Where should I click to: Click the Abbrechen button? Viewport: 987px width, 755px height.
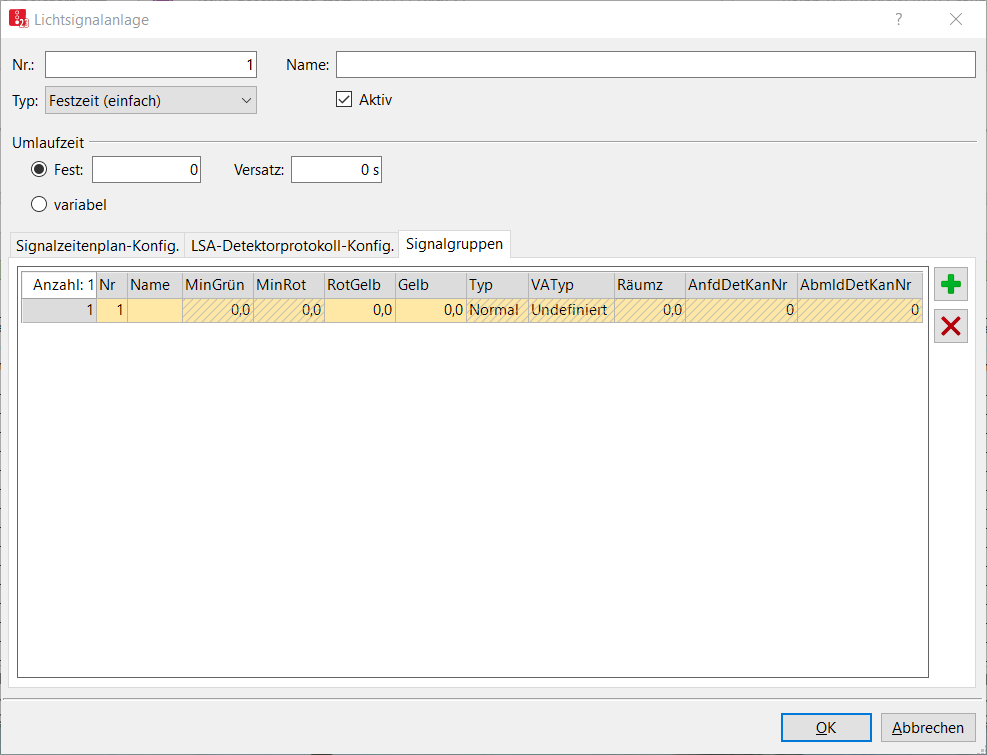tap(928, 728)
